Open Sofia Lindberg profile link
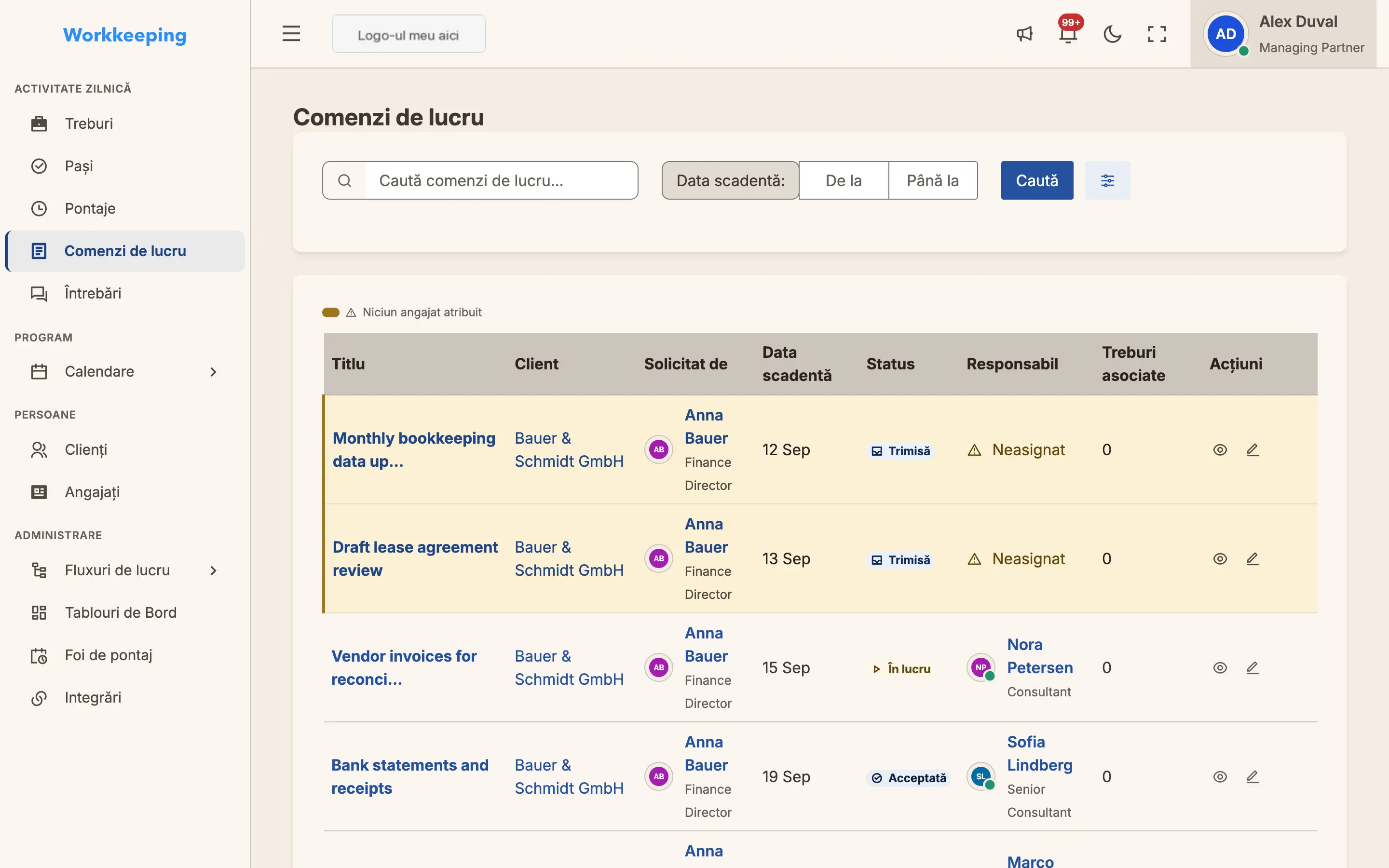Viewport: 1389px width, 868px height. tap(1039, 754)
